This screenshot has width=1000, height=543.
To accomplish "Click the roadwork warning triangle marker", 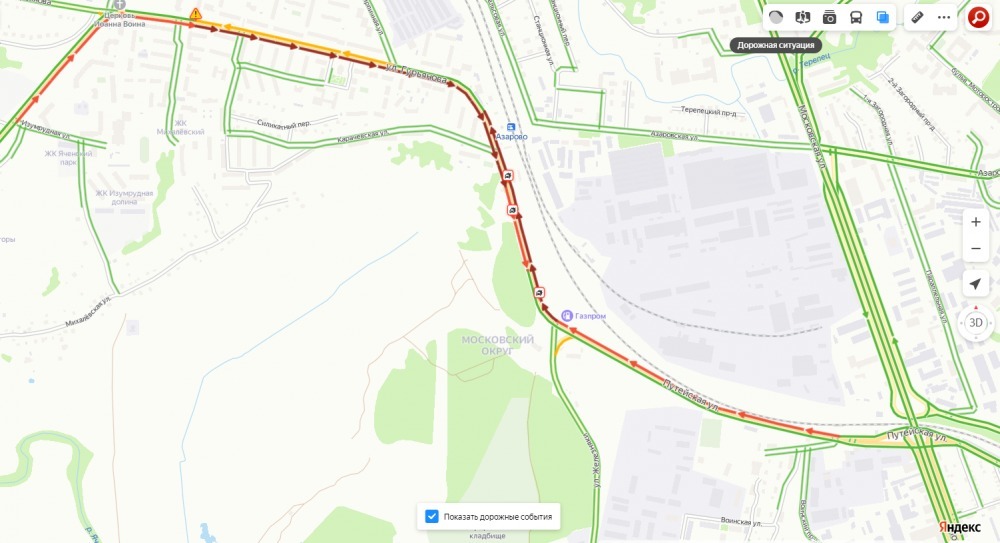I will (196, 14).
